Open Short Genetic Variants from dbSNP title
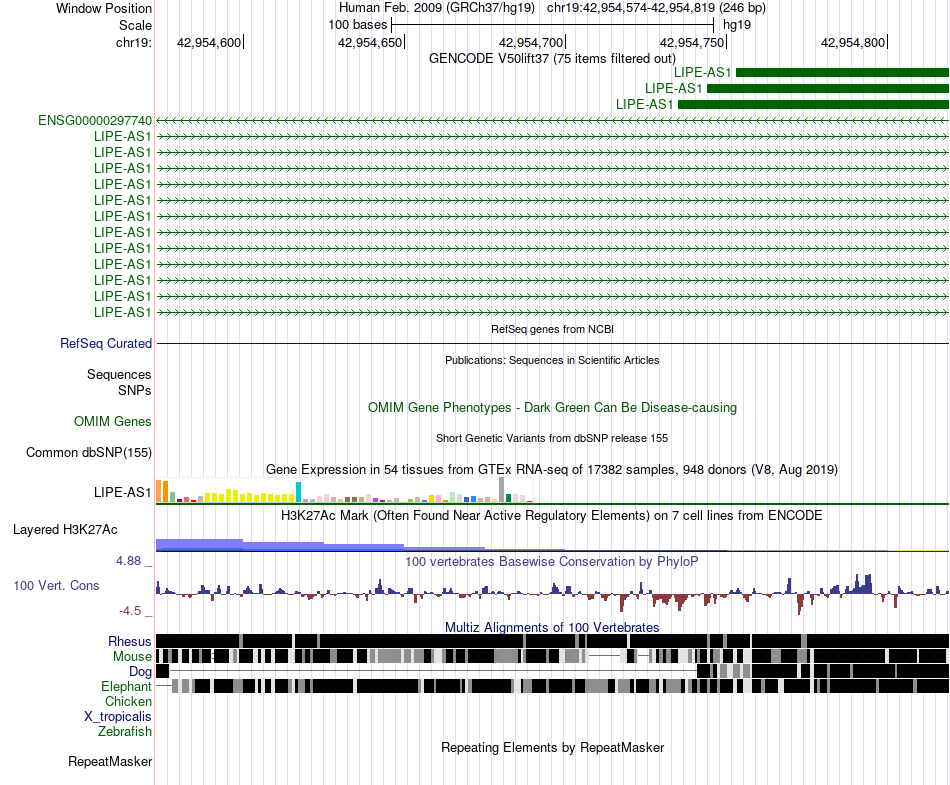Screen dimensions: 950x785 tap(552, 438)
